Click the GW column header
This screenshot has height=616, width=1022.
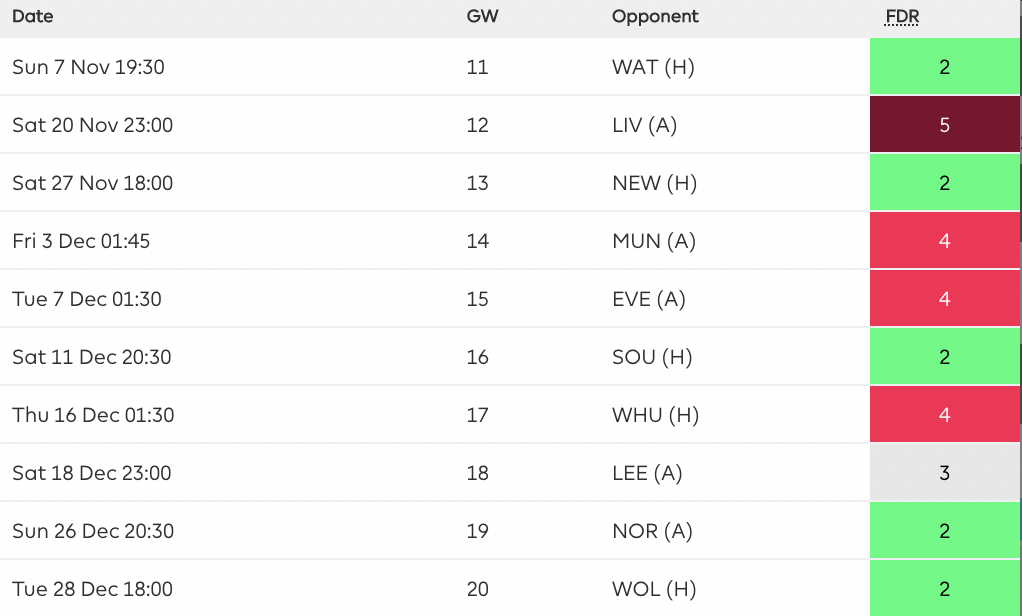[482, 16]
